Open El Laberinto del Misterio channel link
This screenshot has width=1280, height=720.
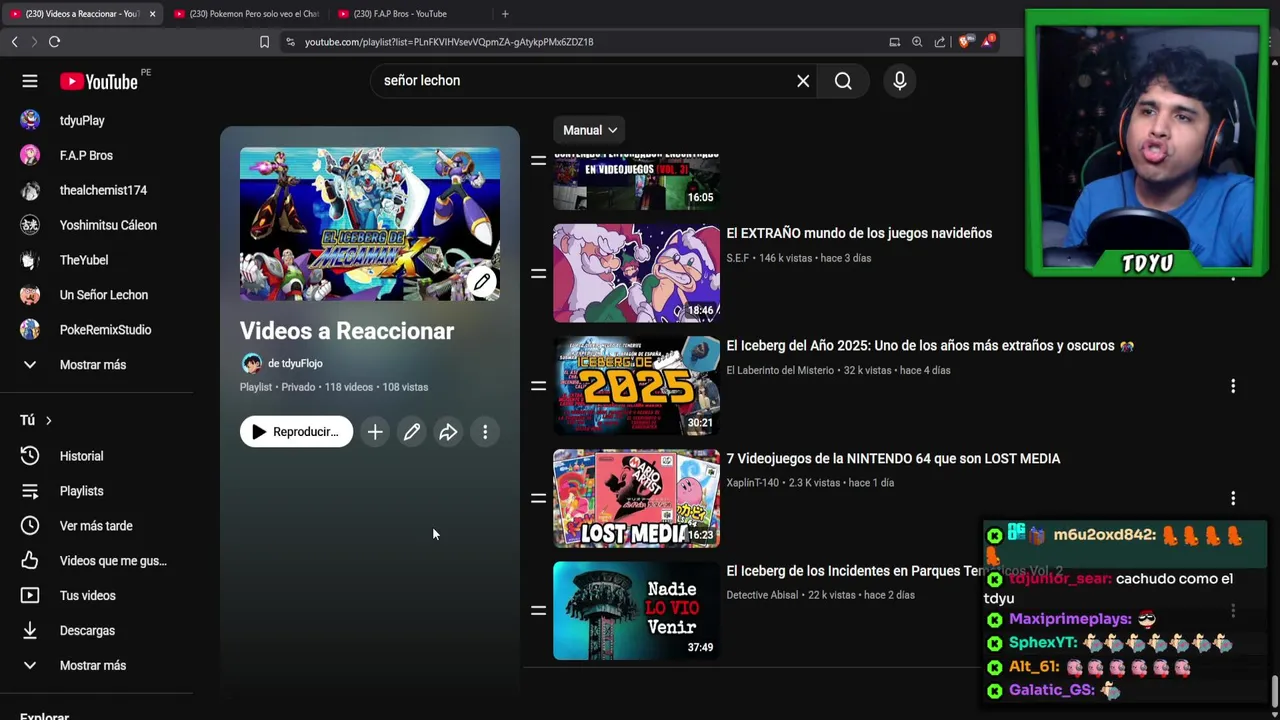click(780, 370)
